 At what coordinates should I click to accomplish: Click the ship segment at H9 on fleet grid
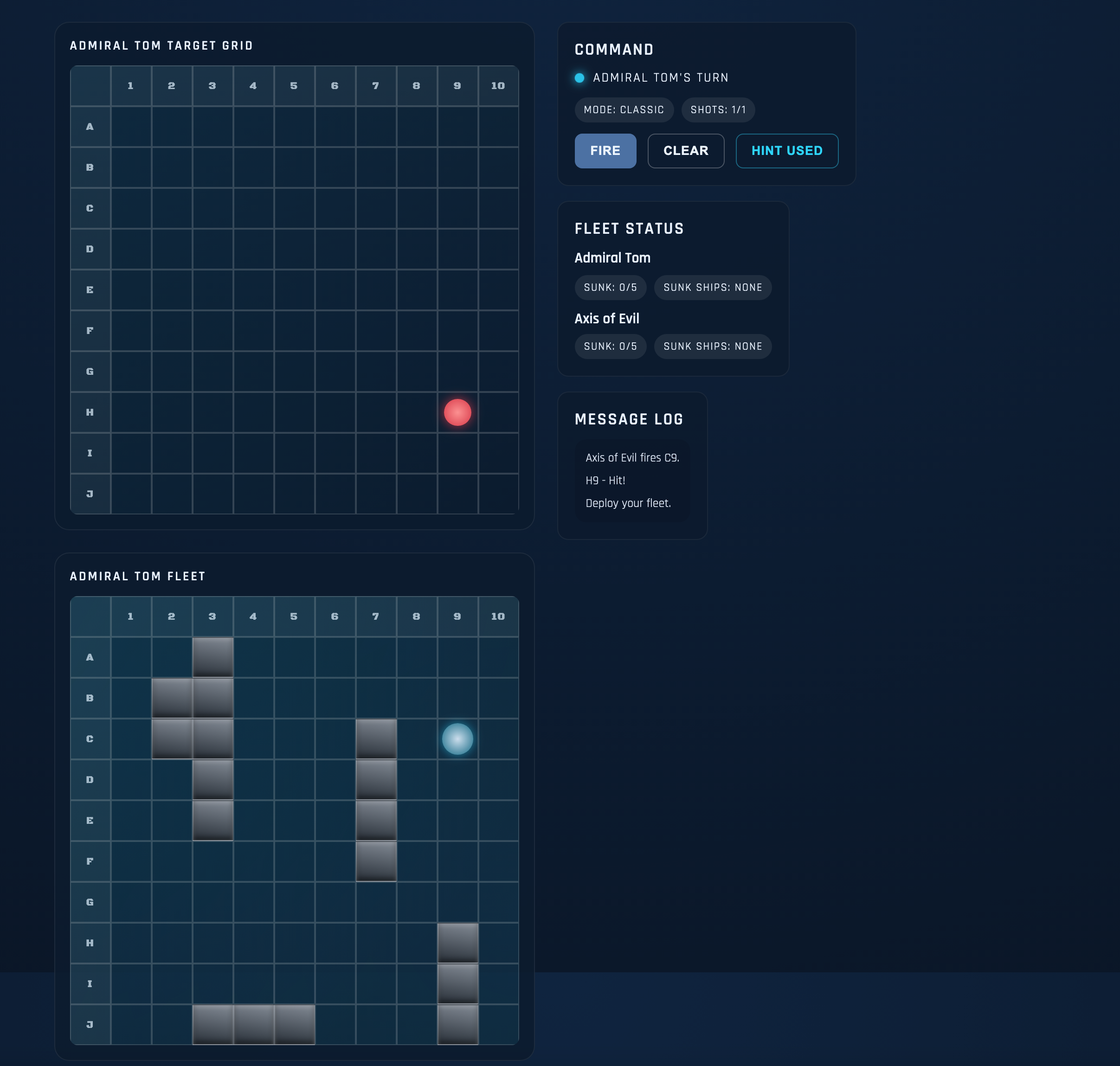(457, 942)
